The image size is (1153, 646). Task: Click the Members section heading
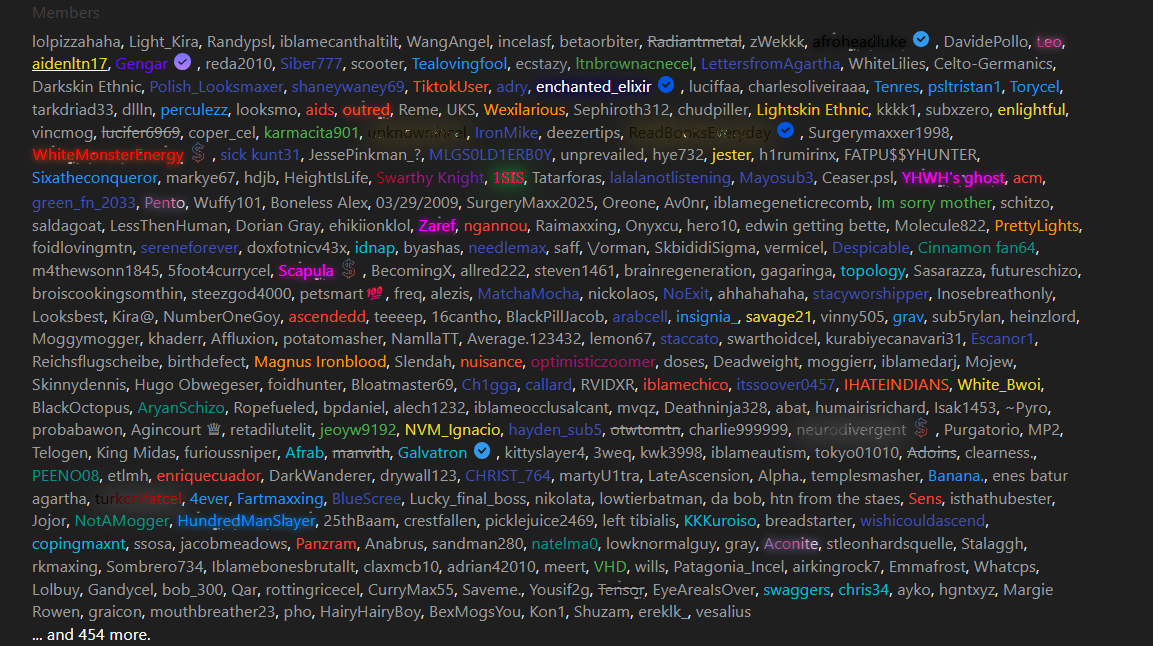pos(66,13)
